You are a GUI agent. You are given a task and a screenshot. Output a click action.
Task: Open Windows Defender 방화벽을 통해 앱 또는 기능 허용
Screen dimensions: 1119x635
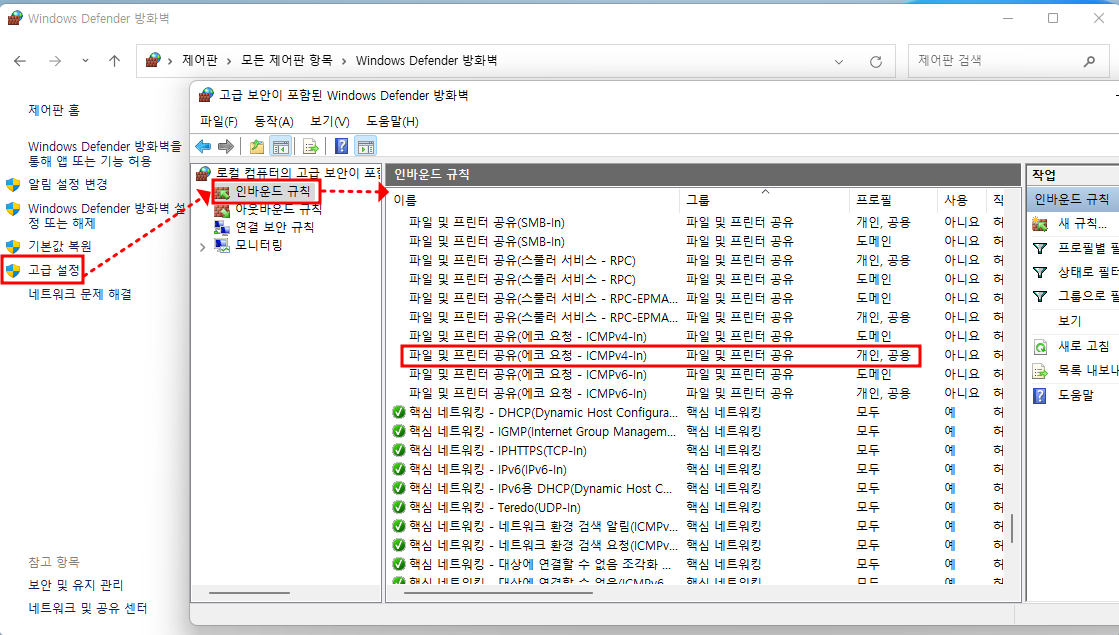tap(105, 153)
